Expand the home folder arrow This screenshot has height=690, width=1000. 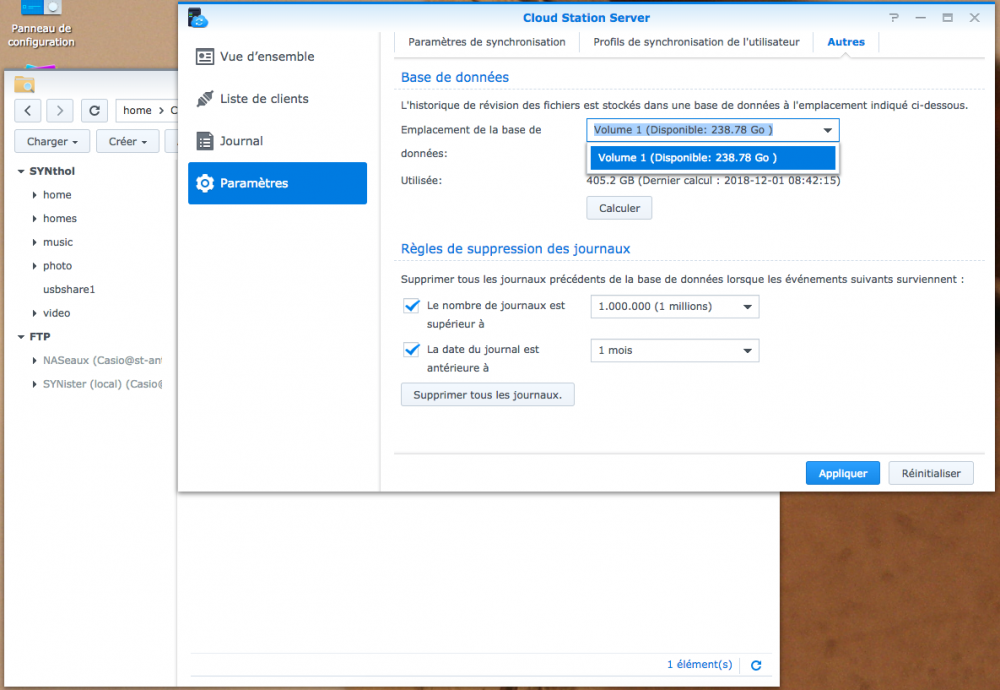point(34,195)
